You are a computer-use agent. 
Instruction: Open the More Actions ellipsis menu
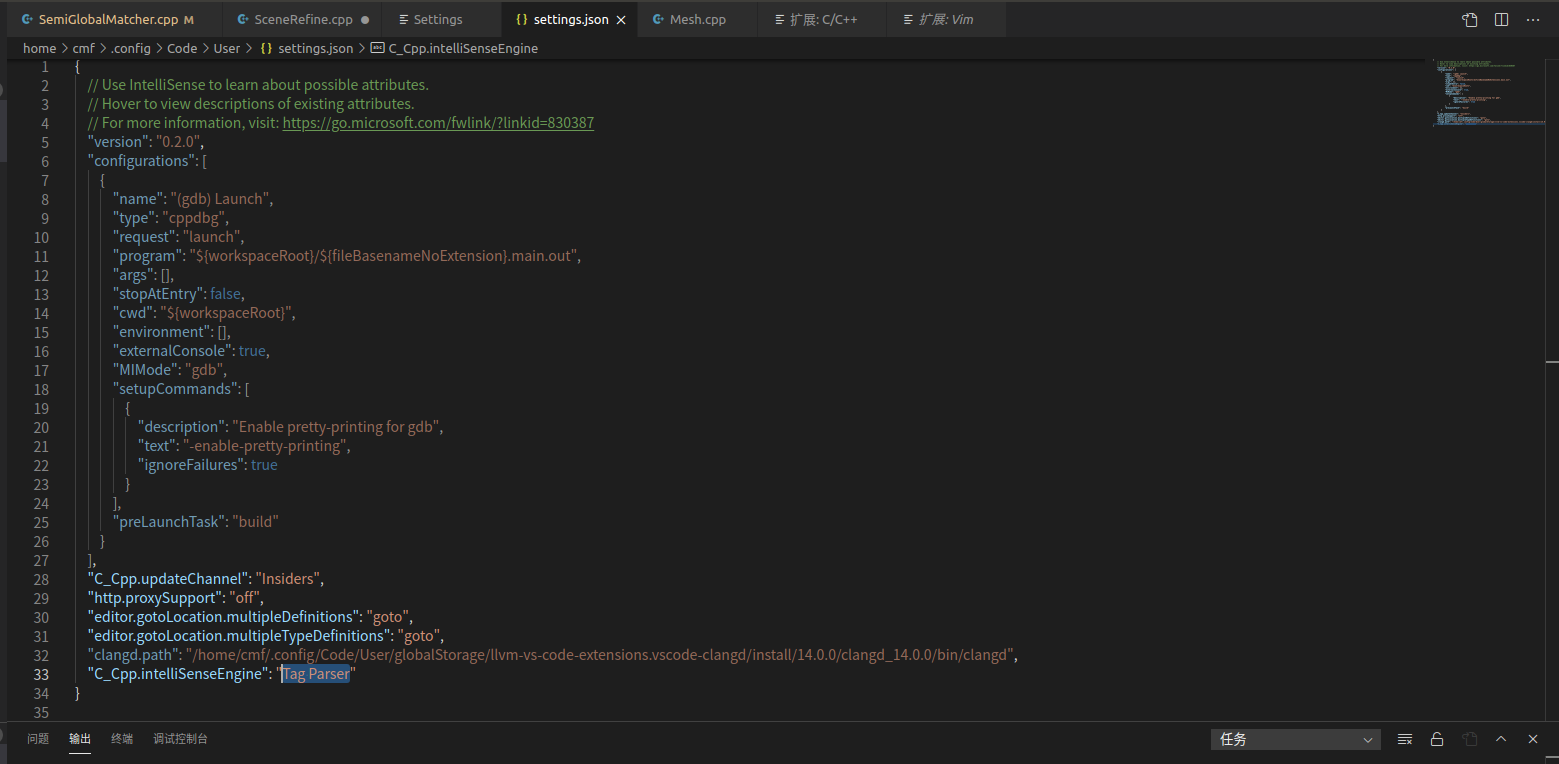coord(1533,20)
